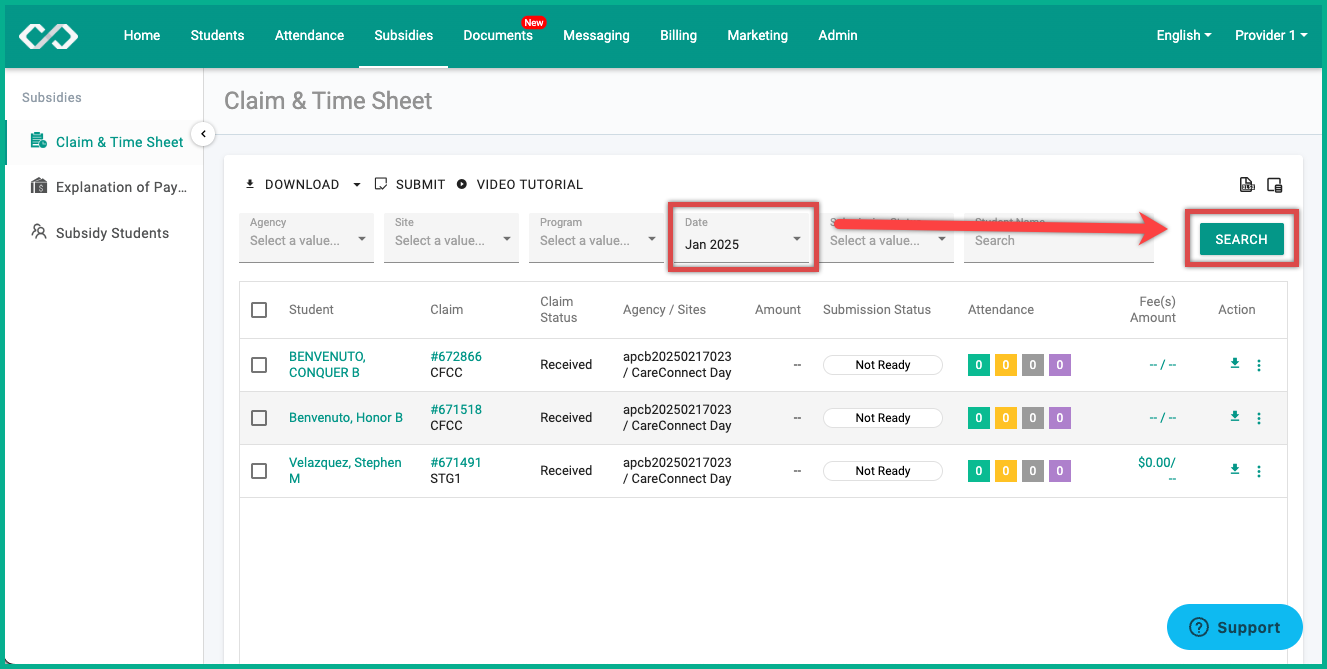Click the Claim & Time Sheet sidebar icon
Viewport: 1327px width, 669px height.
[38, 141]
